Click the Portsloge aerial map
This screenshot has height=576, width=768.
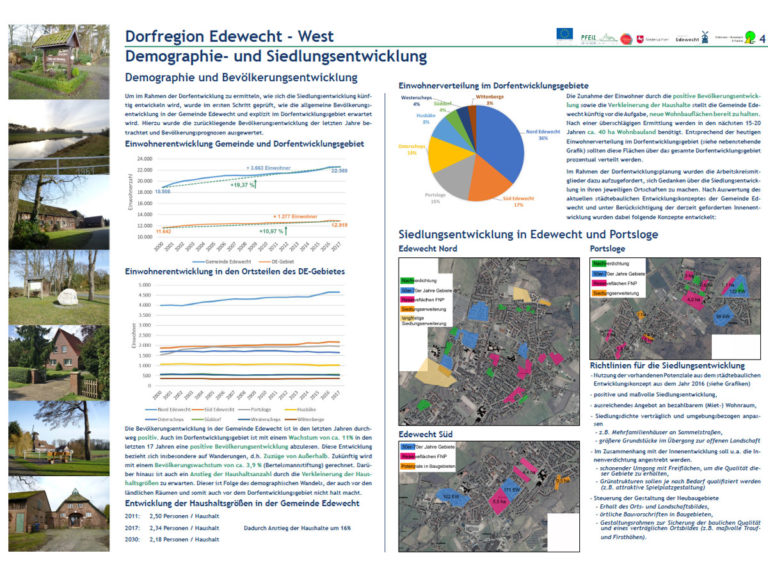[x=675, y=308]
